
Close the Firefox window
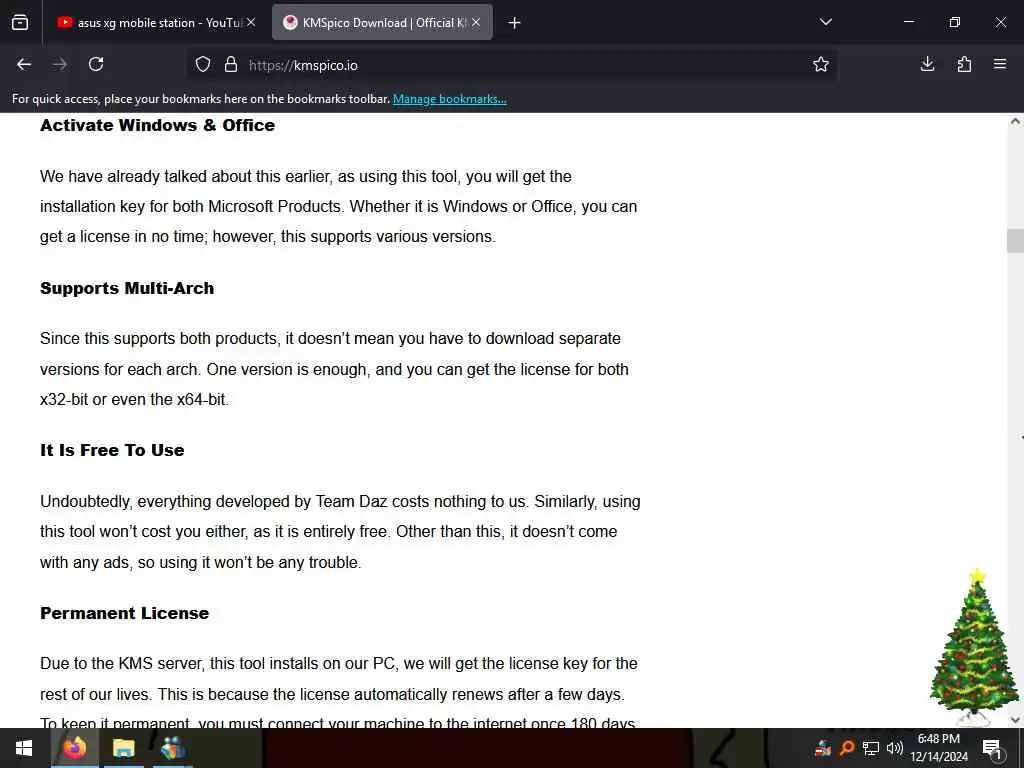1000,22
